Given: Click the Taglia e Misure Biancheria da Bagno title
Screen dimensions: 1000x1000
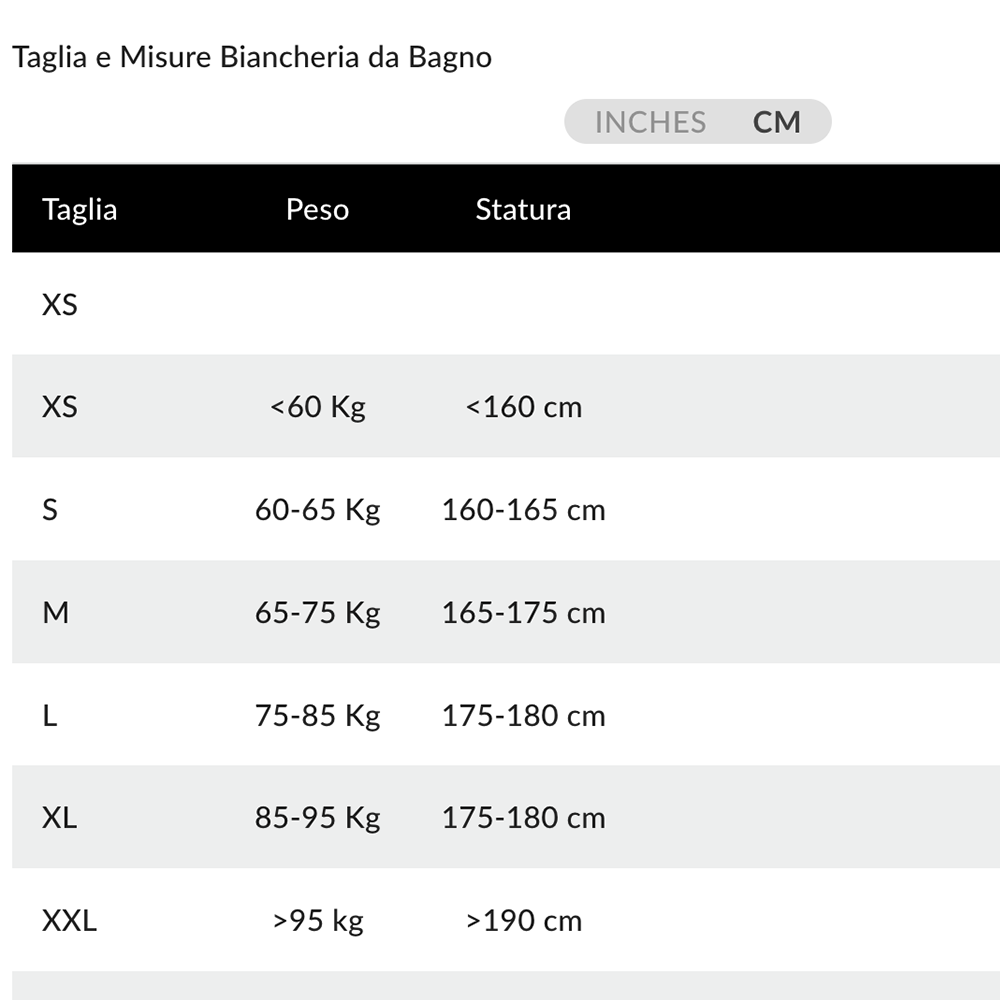Looking at the screenshot, I should pos(252,57).
